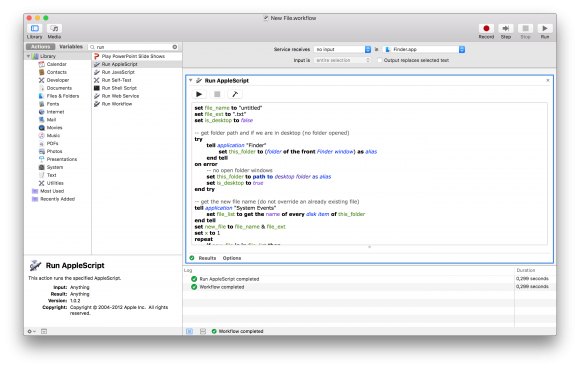Image resolution: width=580 pixels, height=369 pixels.
Task: Open the Service receives dropdown
Action: [x=342, y=49]
